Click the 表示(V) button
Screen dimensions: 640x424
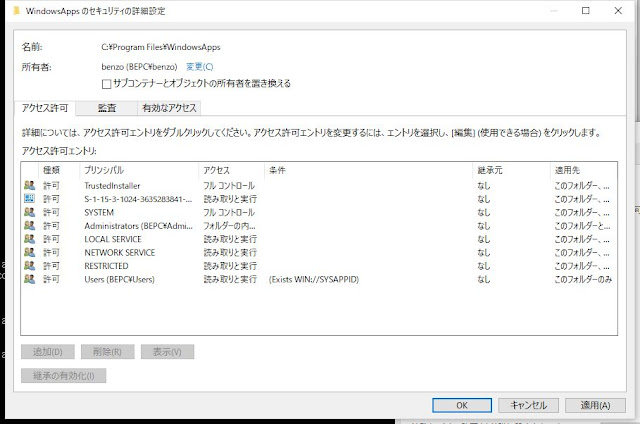[x=167, y=352]
